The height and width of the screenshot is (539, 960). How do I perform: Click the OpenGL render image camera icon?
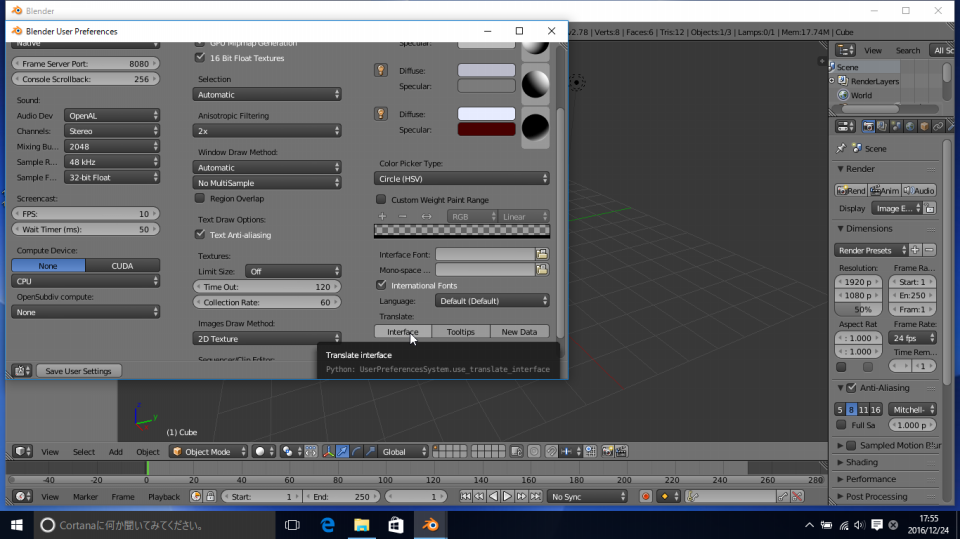coord(607,451)
